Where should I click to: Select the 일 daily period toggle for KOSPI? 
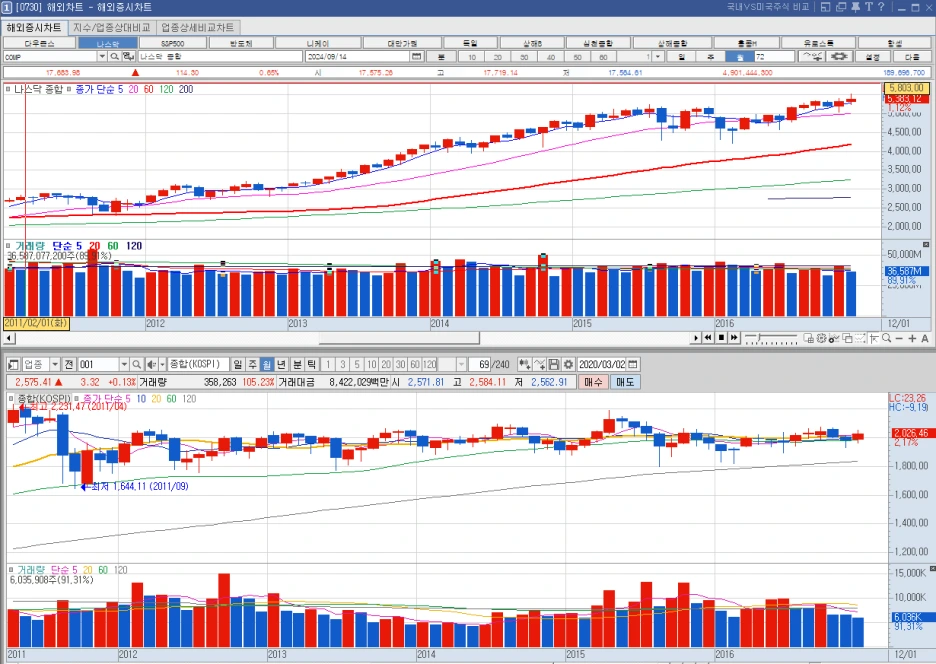(x=238, y=364)
